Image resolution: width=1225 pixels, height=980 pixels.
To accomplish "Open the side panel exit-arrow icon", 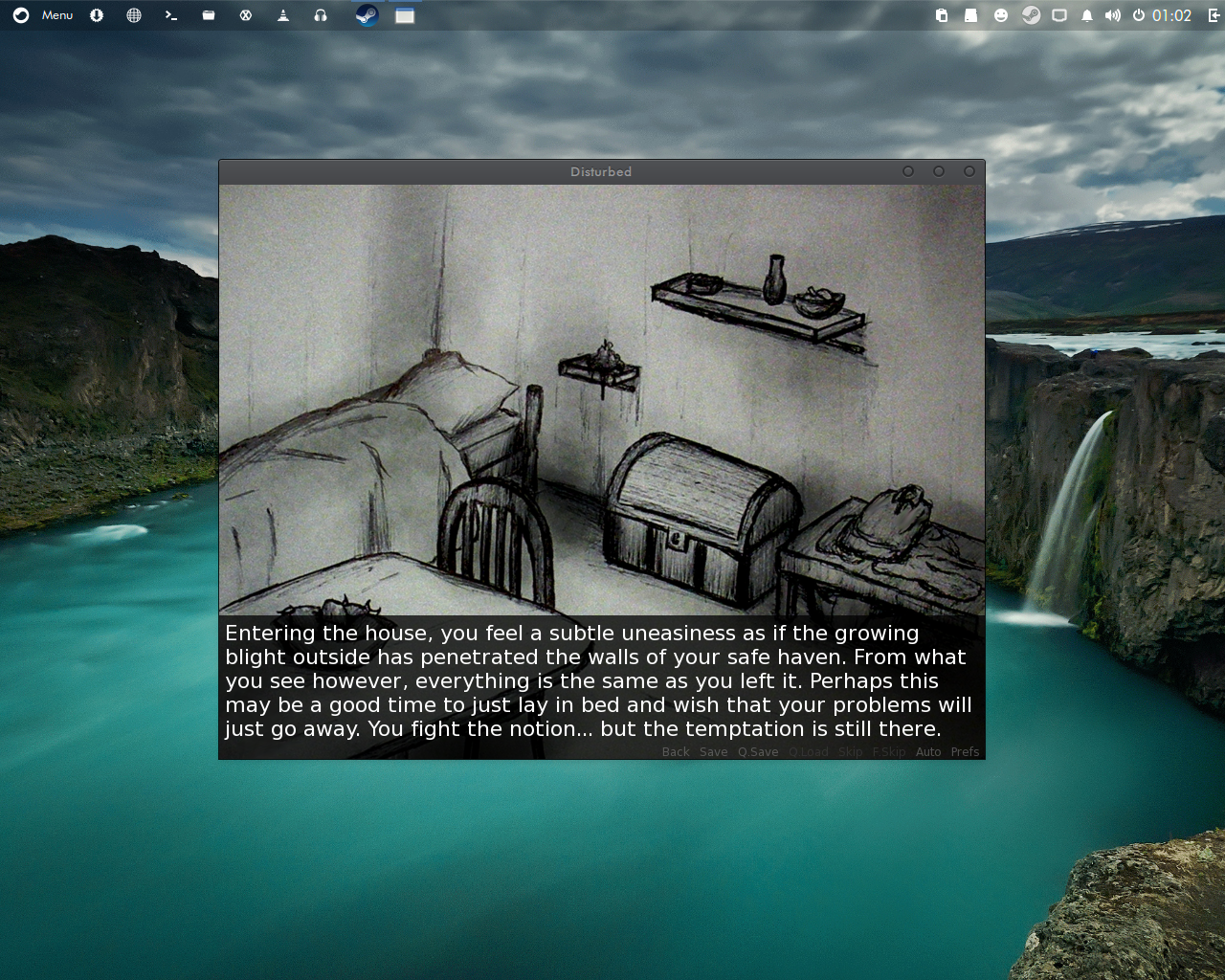I will point(1214,15).
